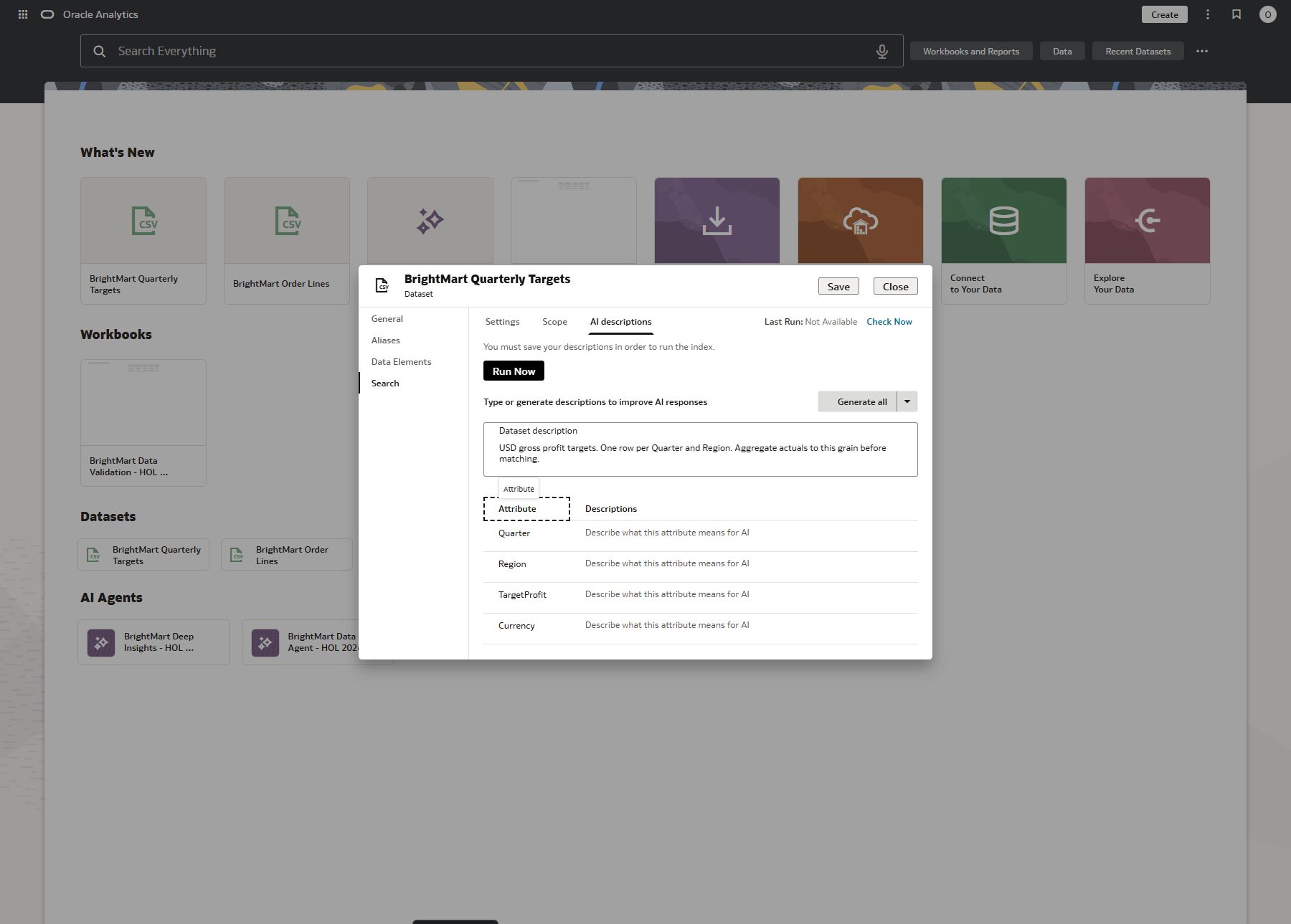This screenshot has height=924, width=1291.
Task: Click the Connect to Your Data database icon
Action: (x=1004, y=221)
